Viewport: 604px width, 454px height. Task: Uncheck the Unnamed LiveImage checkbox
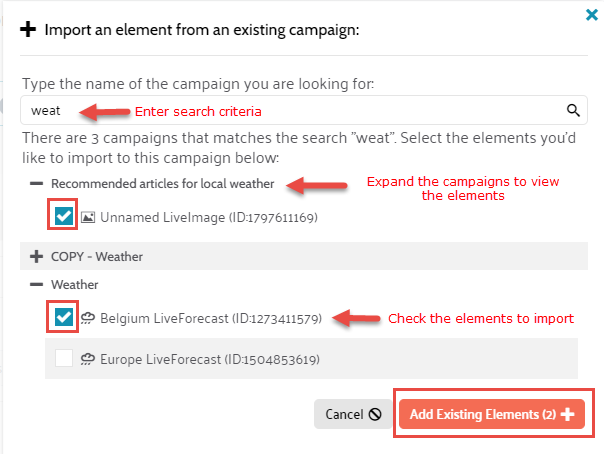pos(63,216)
